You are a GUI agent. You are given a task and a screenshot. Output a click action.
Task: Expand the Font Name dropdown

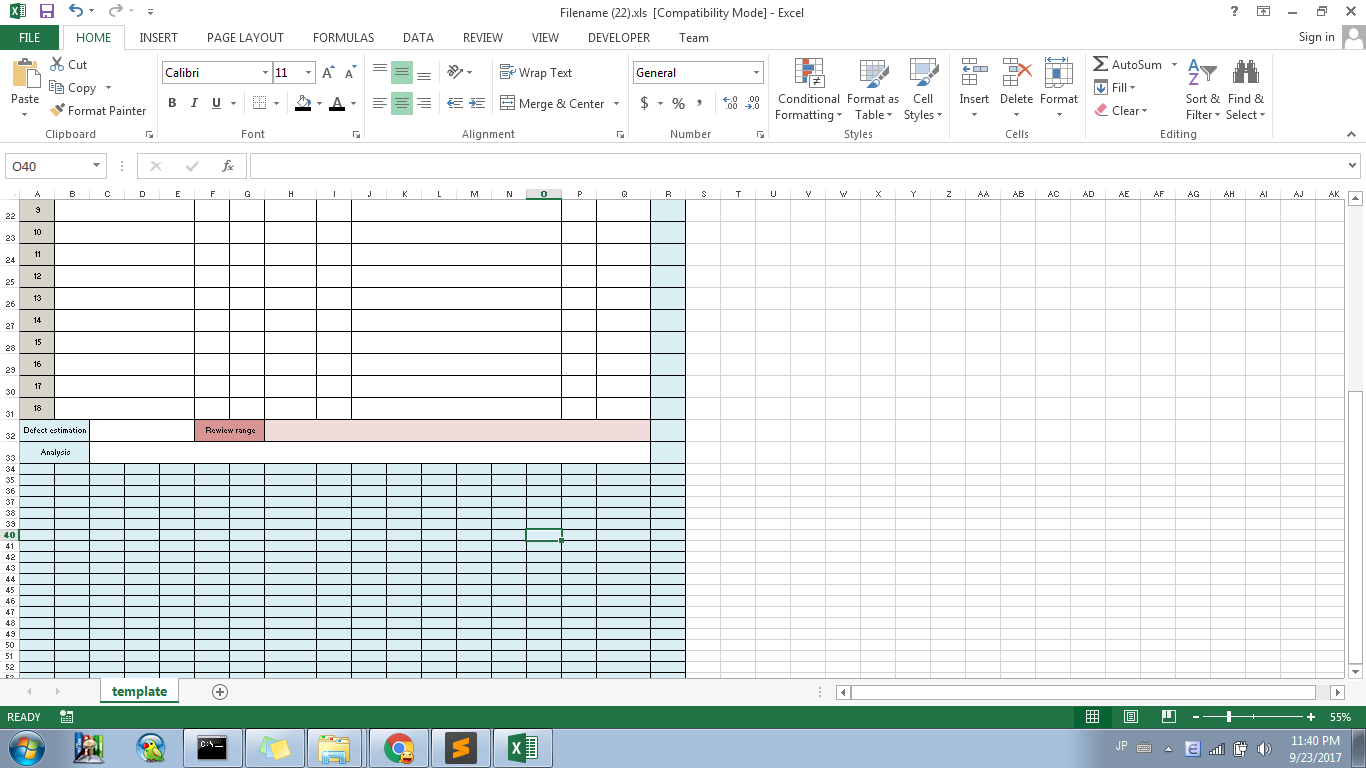(263, 72)
